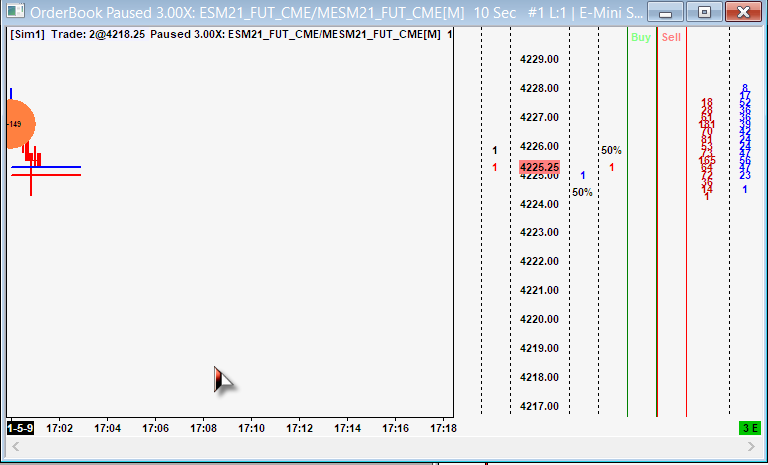Click the green 3 E status indicator
Image resolution: width=768 pixels, height=465 pixels.
750,428
